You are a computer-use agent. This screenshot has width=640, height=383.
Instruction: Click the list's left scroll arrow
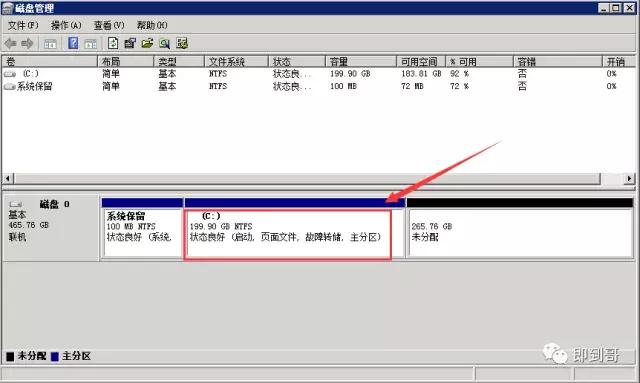click(8, 178)
